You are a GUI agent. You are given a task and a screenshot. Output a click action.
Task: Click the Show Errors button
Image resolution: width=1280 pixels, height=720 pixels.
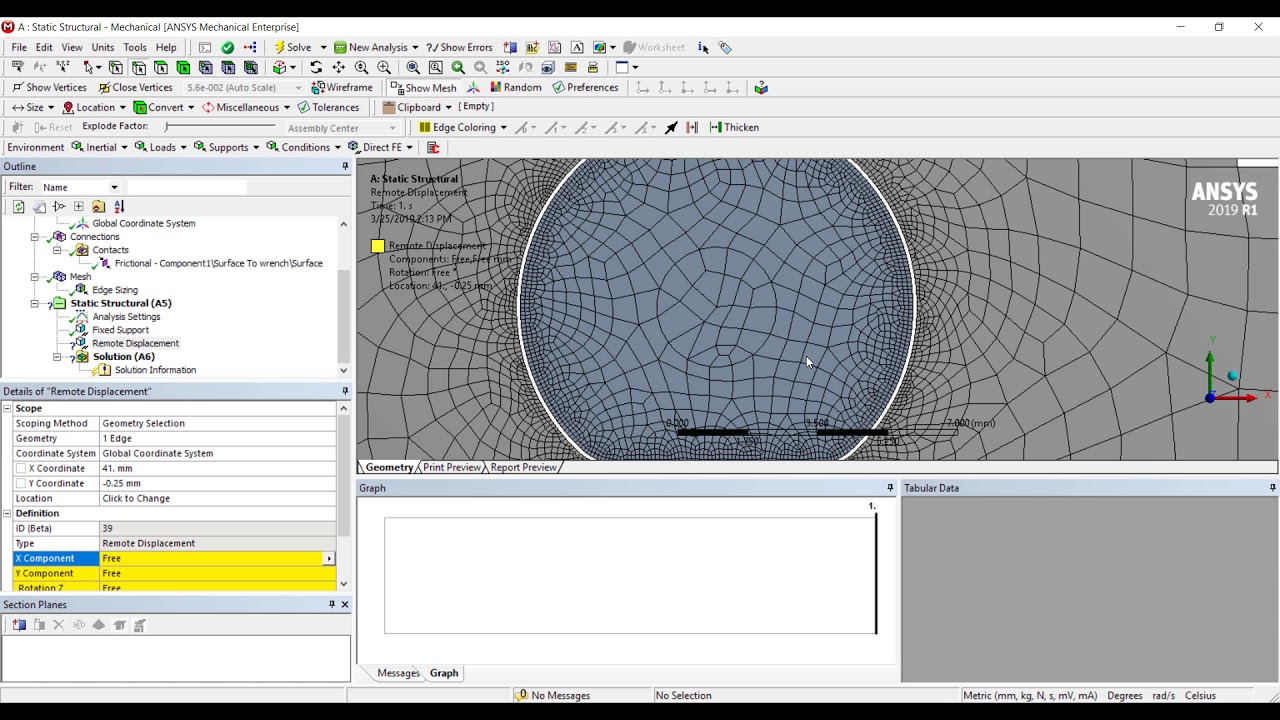pos(459,47)
